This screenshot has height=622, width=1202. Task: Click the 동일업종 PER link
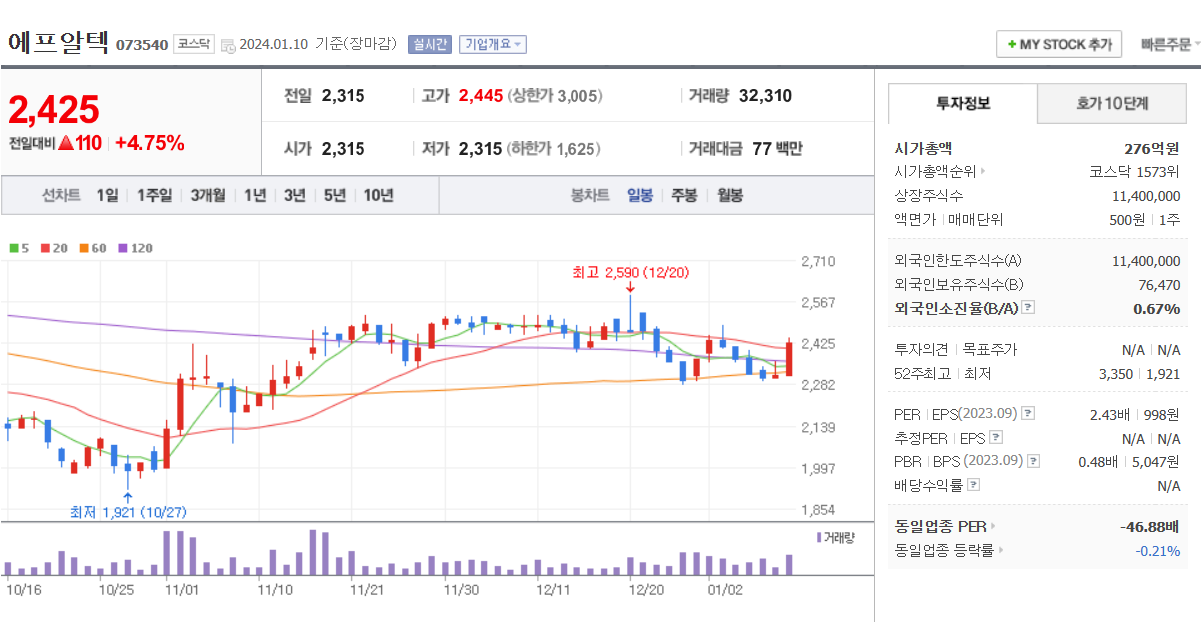[940, 526]
